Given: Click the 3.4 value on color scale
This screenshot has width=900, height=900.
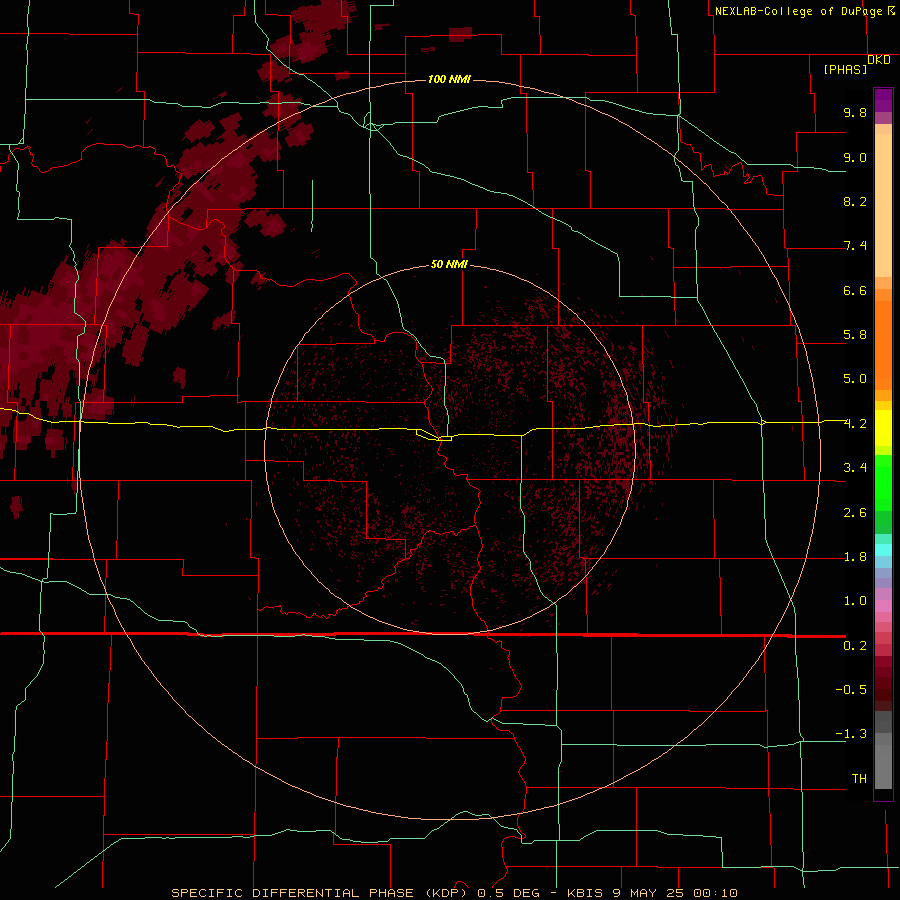Looking at the screenshot, I should click(x=855, y=468).
